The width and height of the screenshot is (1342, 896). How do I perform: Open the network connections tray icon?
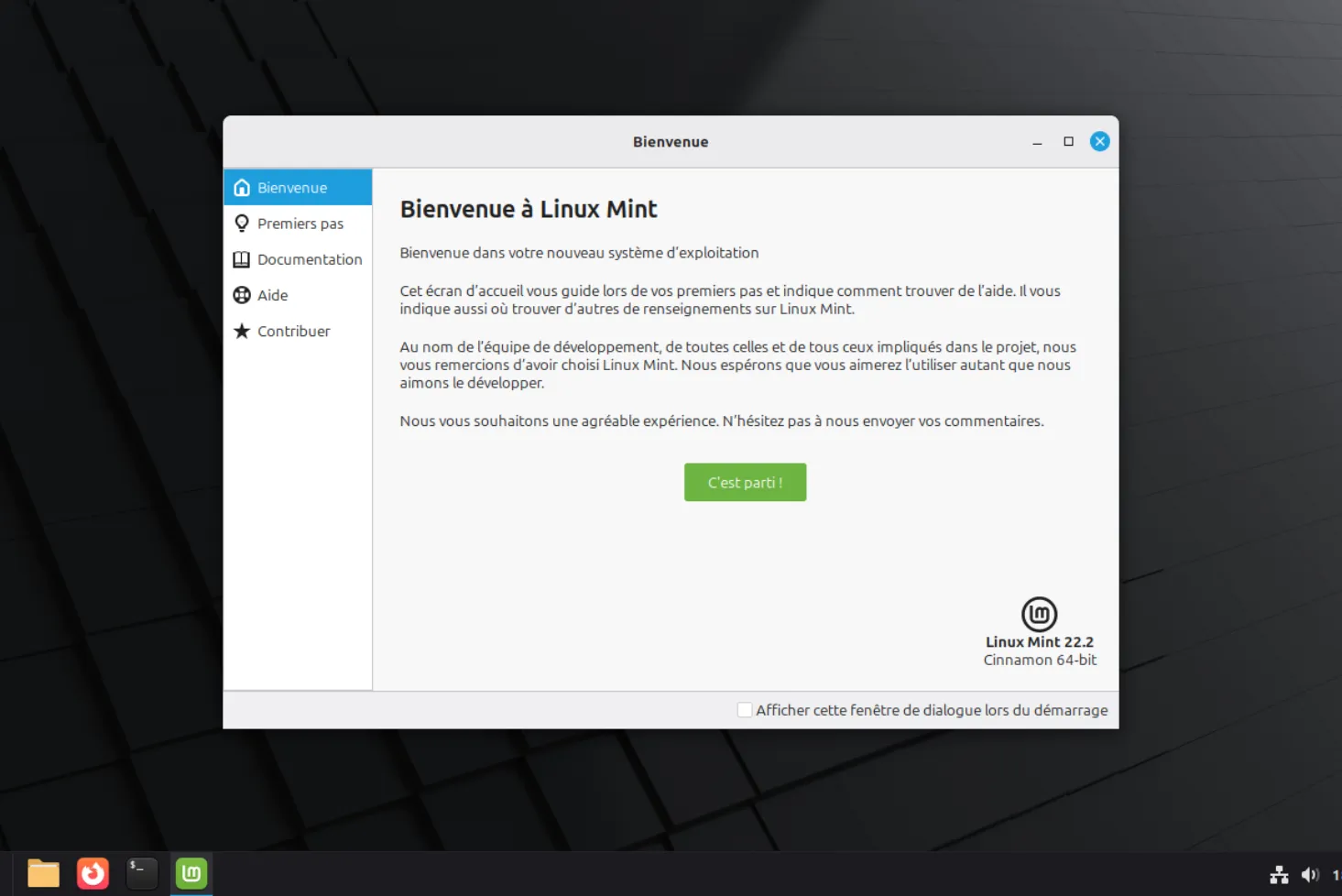pyautogui.click(x=1279, y=875)
